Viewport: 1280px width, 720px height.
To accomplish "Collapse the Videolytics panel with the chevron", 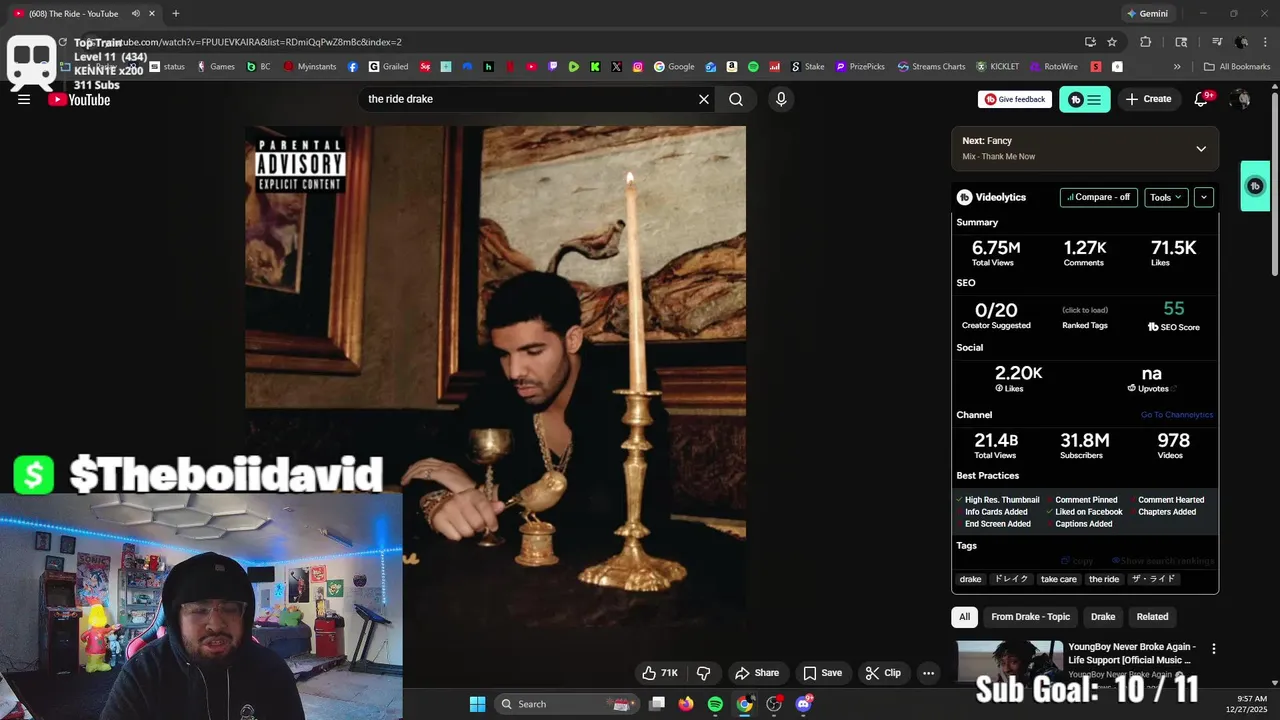I will [x=1204, y=197].
